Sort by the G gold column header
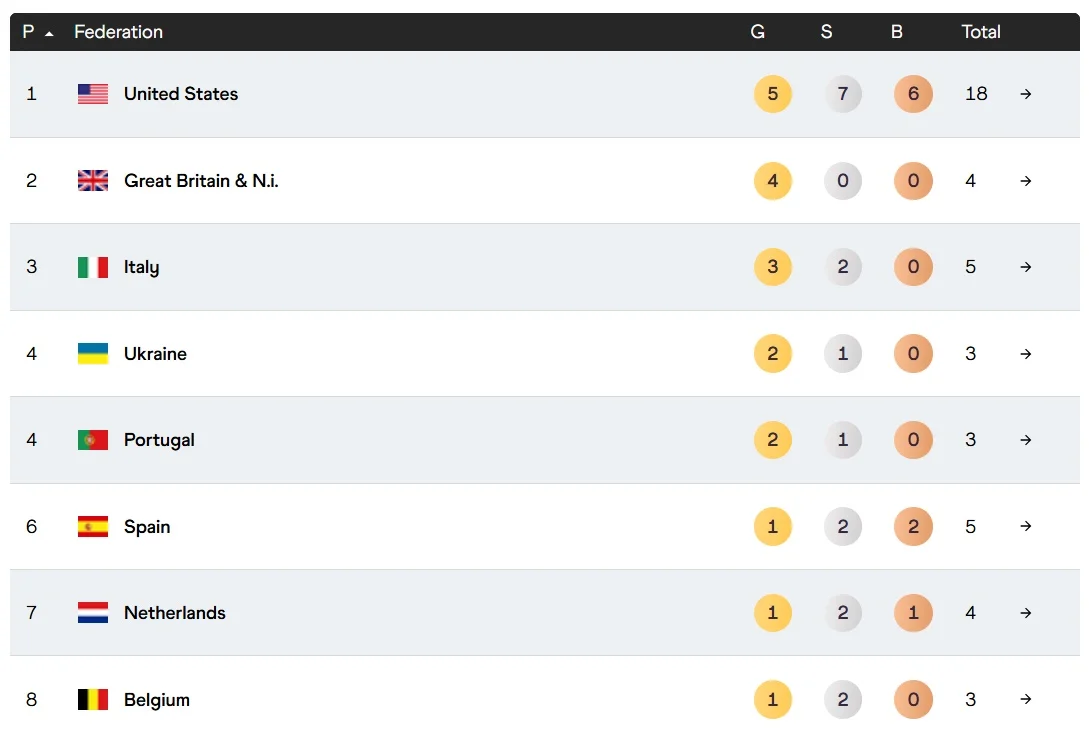The width and height of the screenshot is (1089, 747). (758, 32)
